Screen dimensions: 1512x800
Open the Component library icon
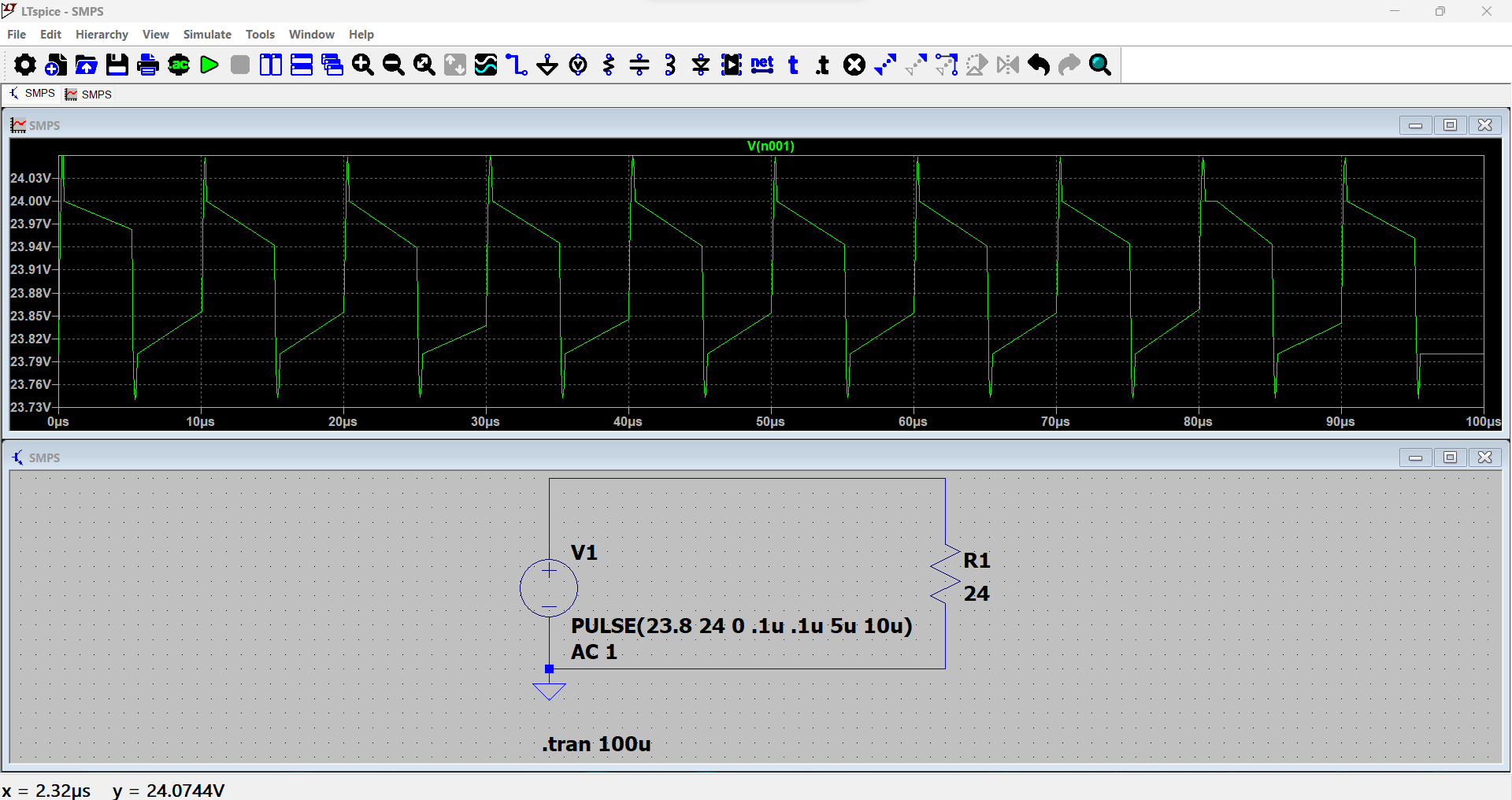pyautogui.click(x=732, y=65)
